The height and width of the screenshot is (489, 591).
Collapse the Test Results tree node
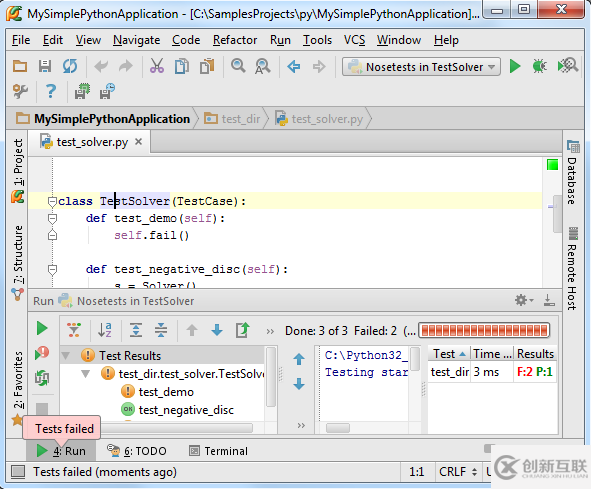66,356
